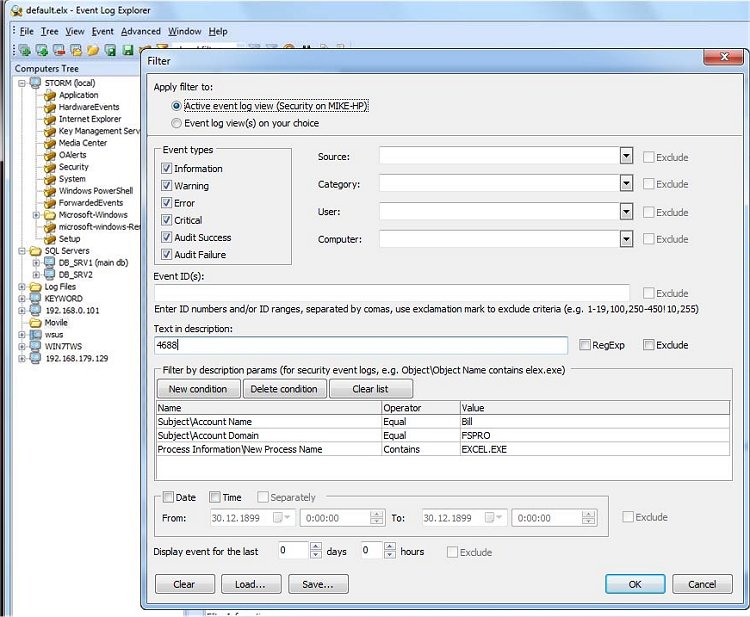
Task: Click the Log Files folder icon
Action: tap(35, 287)
